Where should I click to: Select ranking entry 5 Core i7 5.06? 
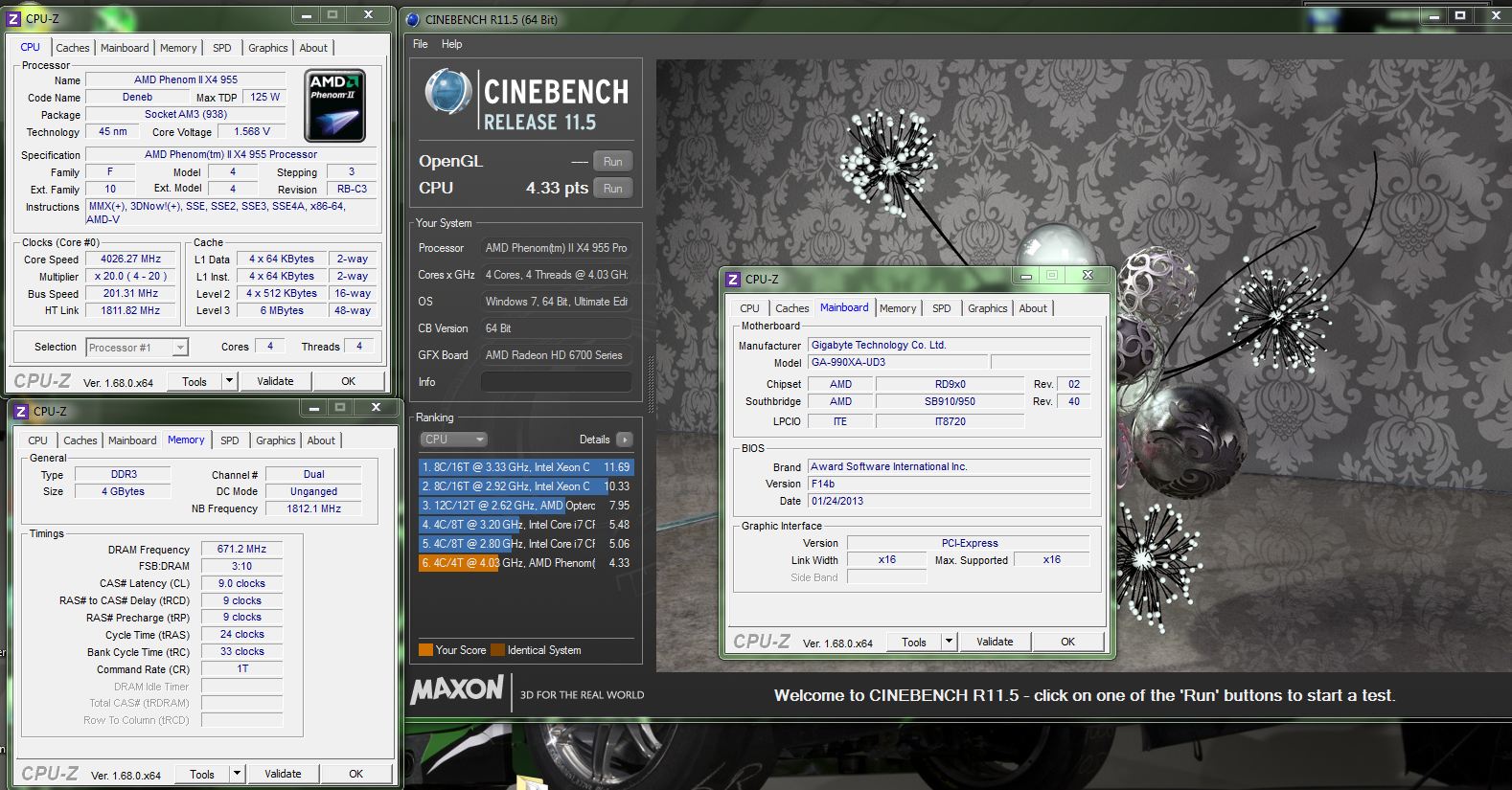[x=526, y=544]
